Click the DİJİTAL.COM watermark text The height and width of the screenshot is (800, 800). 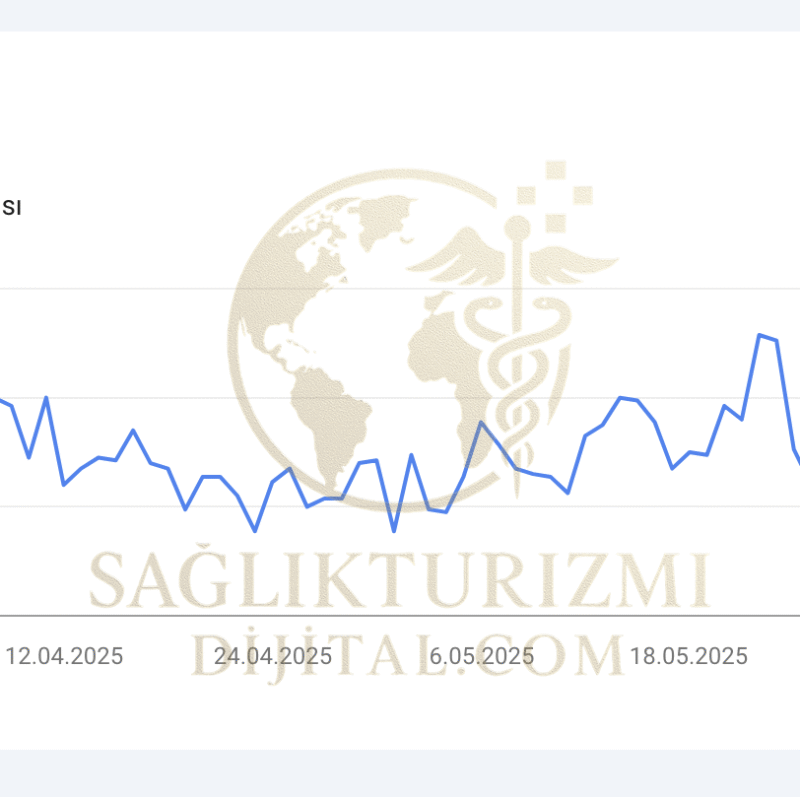(405, 656)
